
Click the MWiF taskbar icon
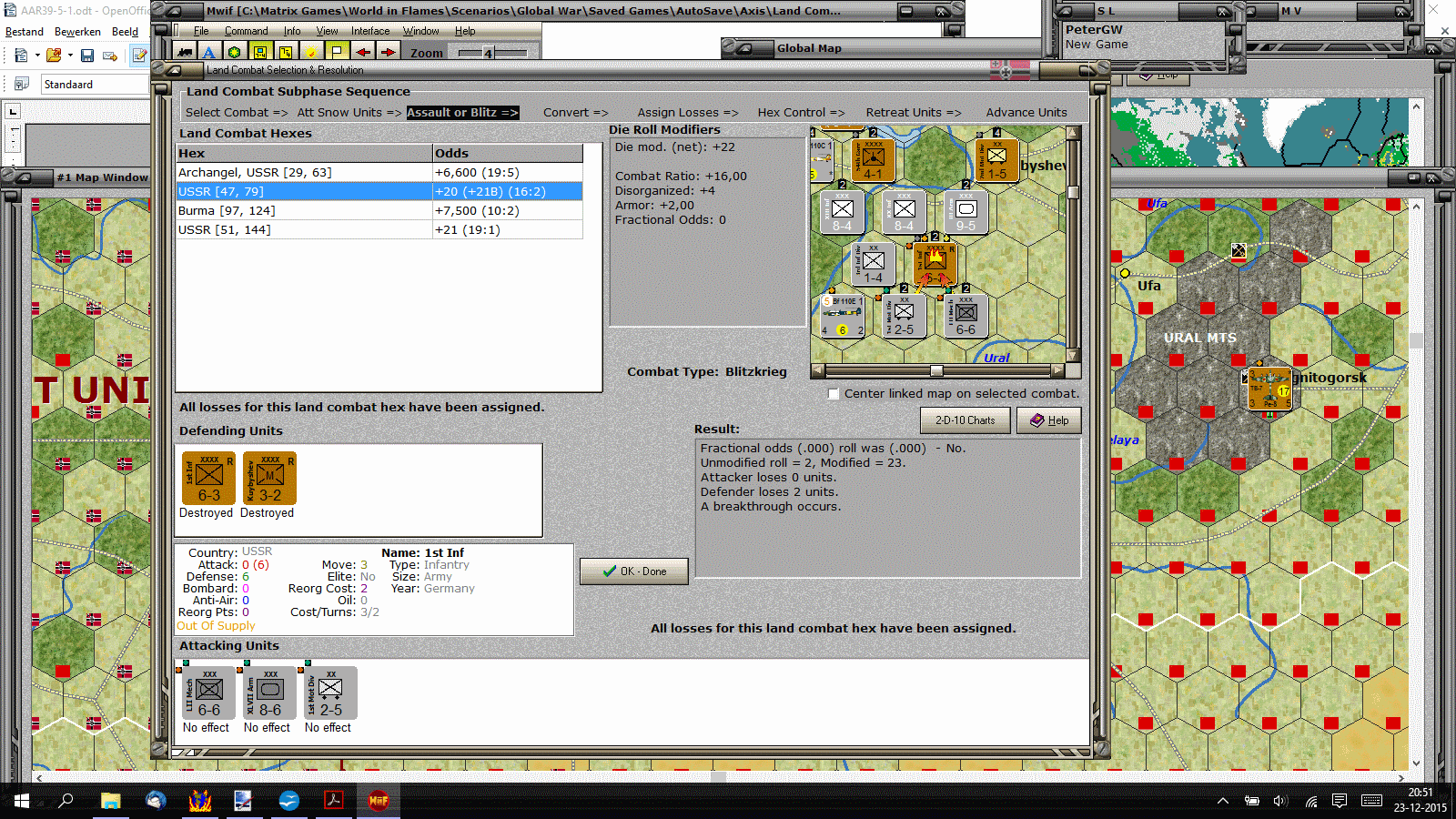379,801
